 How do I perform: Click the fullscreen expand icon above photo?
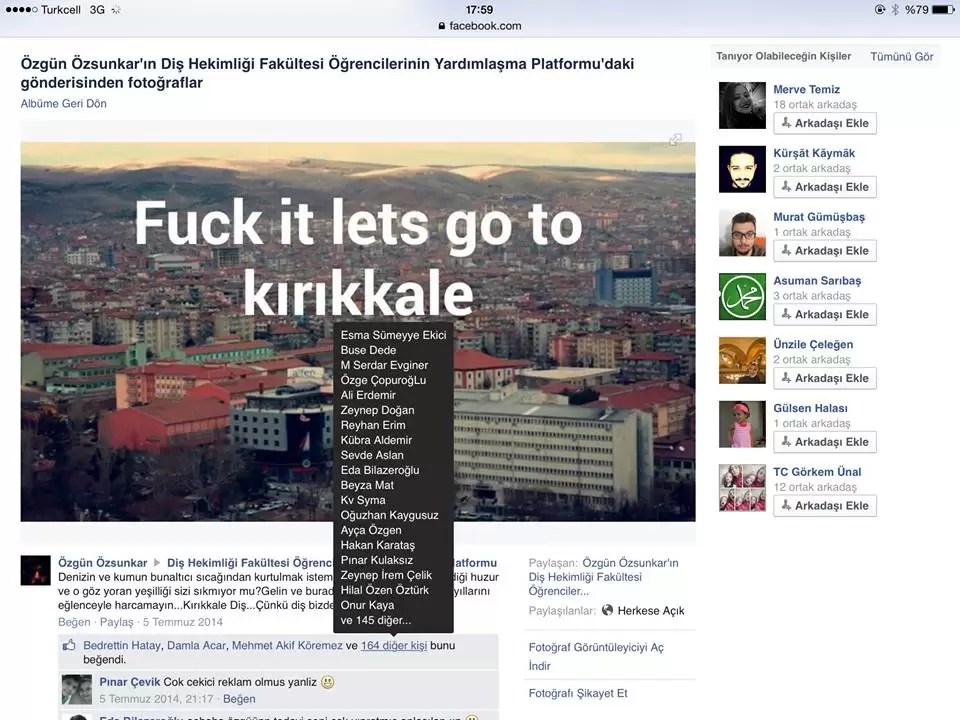(675, 140)
